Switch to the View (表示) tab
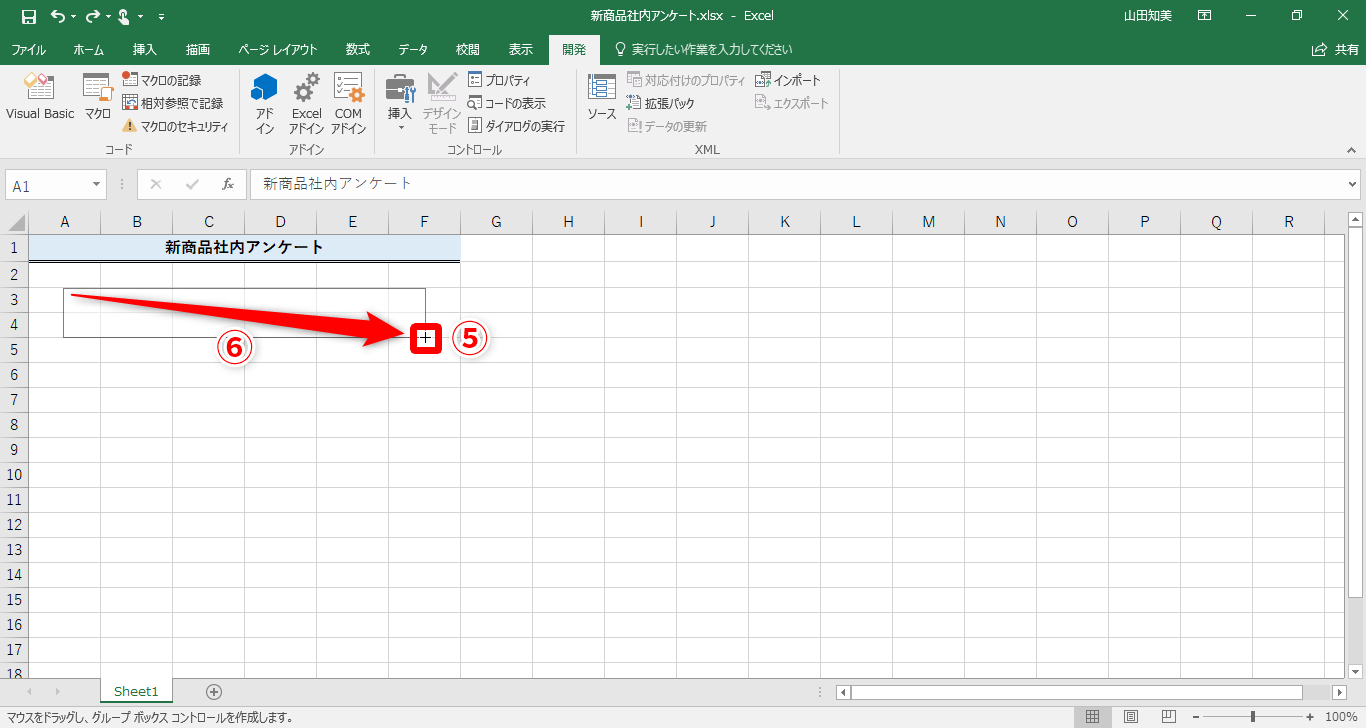 pyautogui.click(x=521, y=49)
